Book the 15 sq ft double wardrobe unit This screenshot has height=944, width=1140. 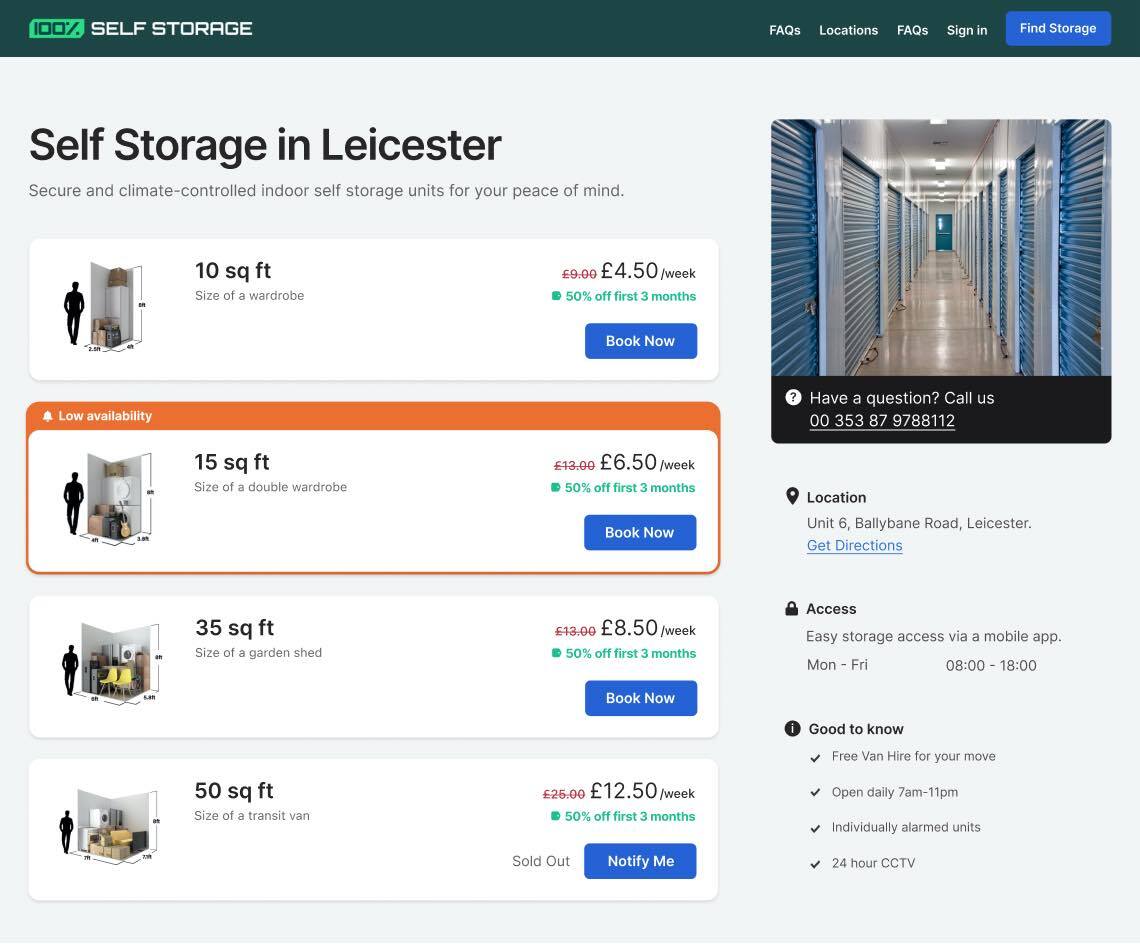639,532
